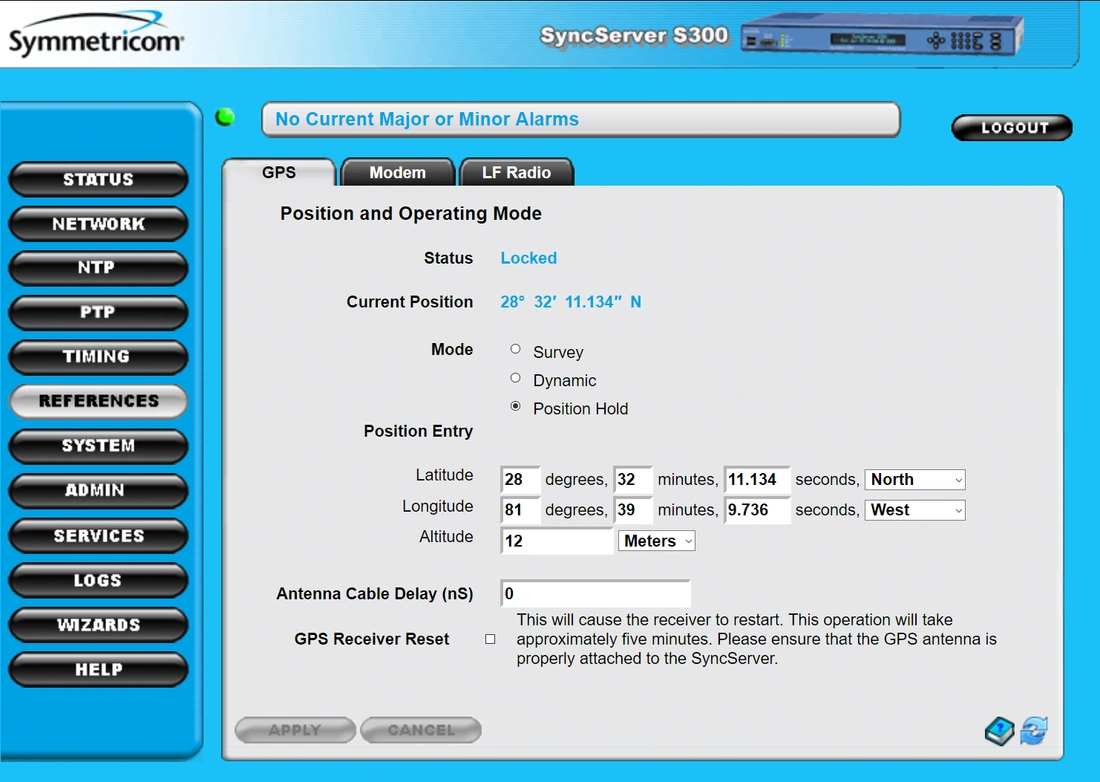
Task: Click the Symmetricom logo
Action: coord(96,36)
